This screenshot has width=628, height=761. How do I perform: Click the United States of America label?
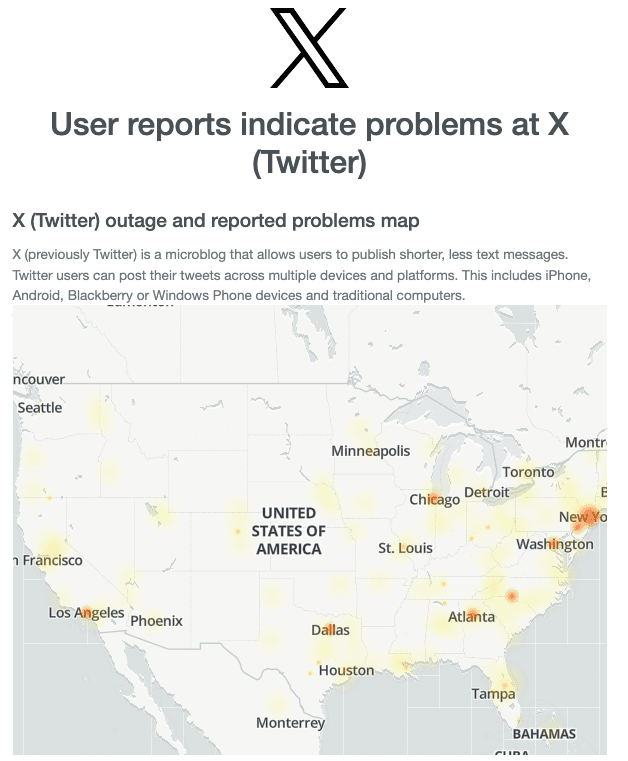tap(288, 531)
